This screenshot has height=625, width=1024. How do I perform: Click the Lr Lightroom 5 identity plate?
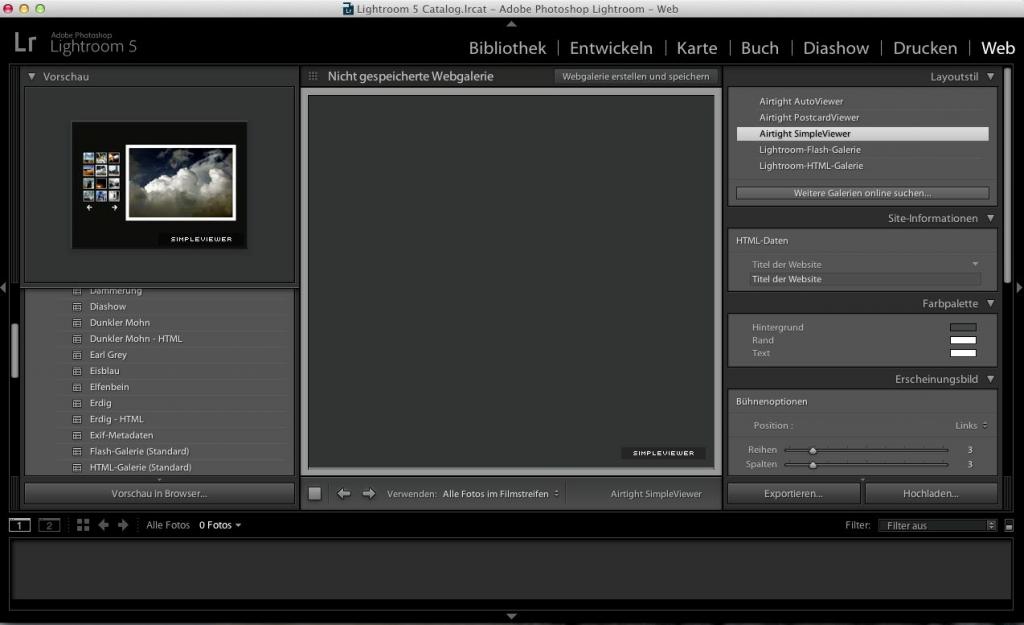[76, 43]
